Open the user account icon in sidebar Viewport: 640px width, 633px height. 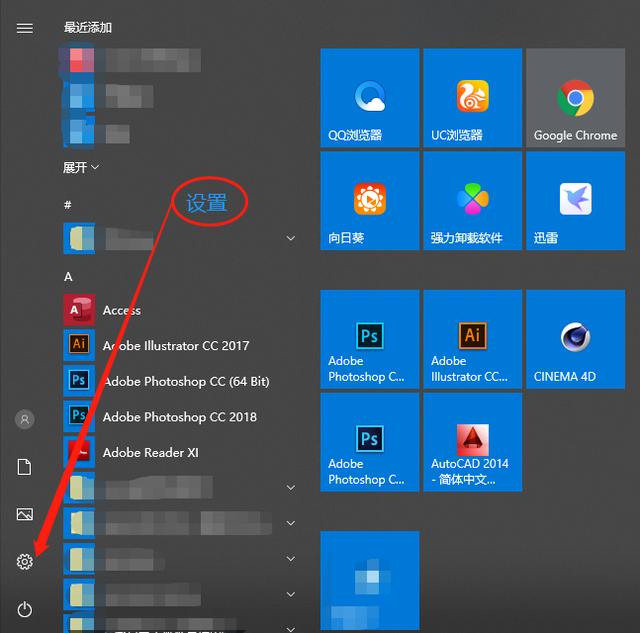point(24,419)
